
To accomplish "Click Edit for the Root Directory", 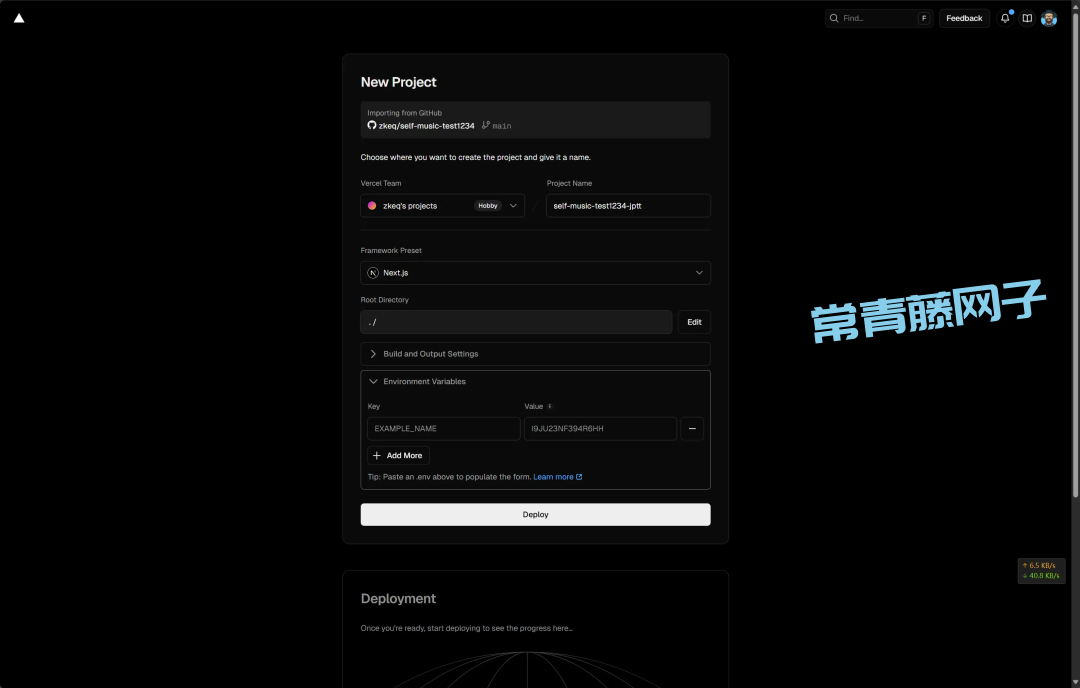I will 694,322.
